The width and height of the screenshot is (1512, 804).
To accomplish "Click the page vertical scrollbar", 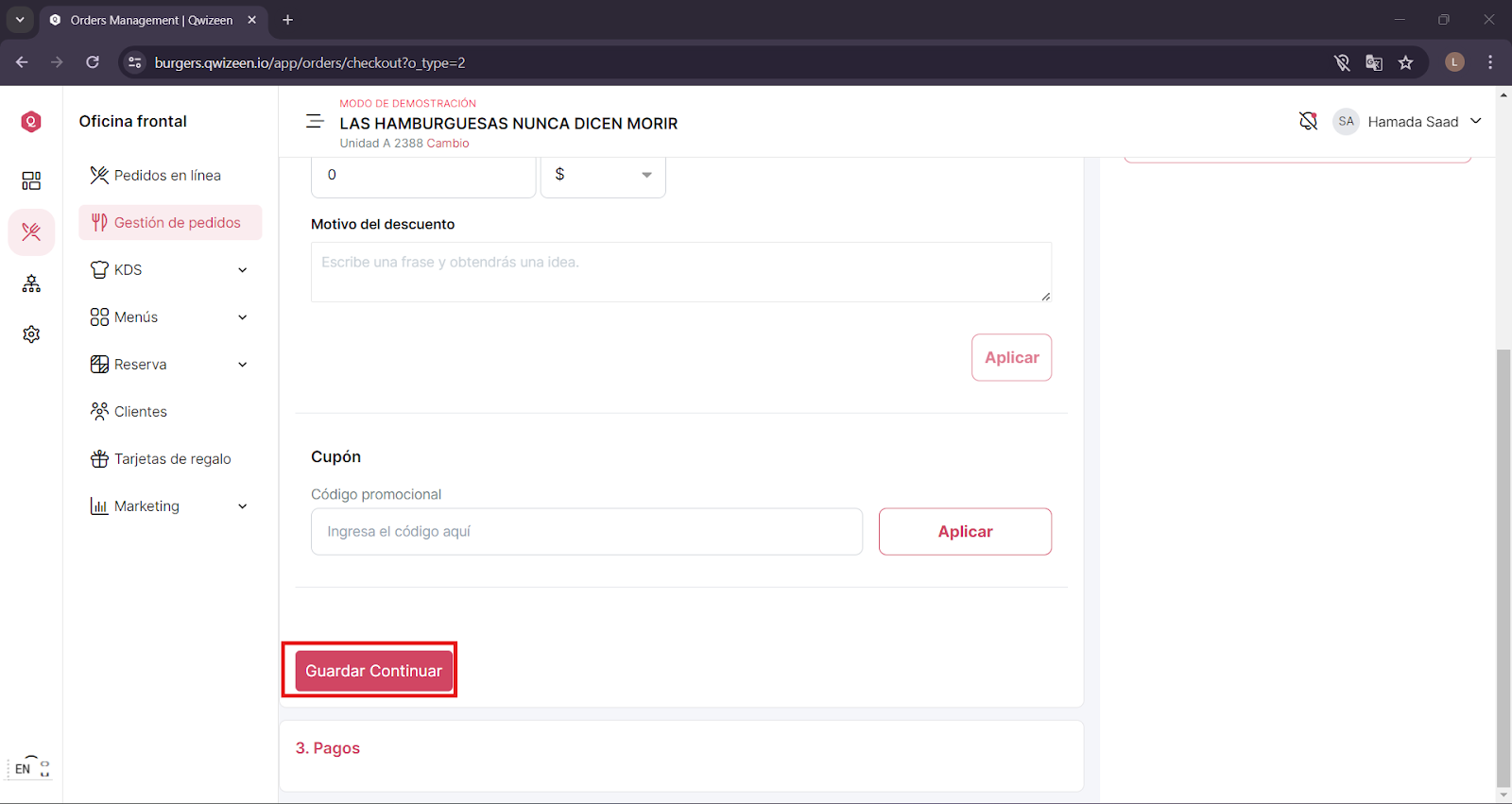I will click(x=1503, y=567).
